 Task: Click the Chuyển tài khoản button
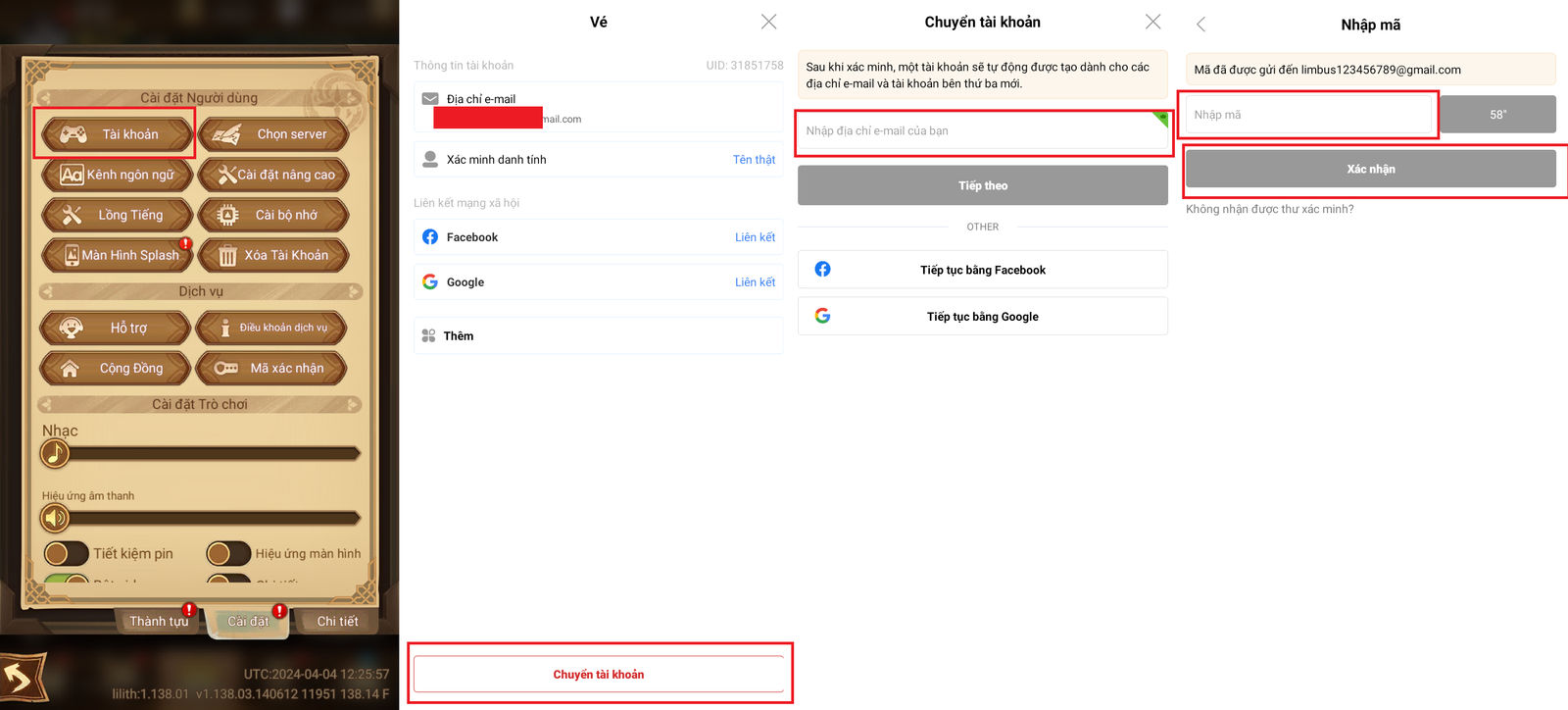point(599,674)
